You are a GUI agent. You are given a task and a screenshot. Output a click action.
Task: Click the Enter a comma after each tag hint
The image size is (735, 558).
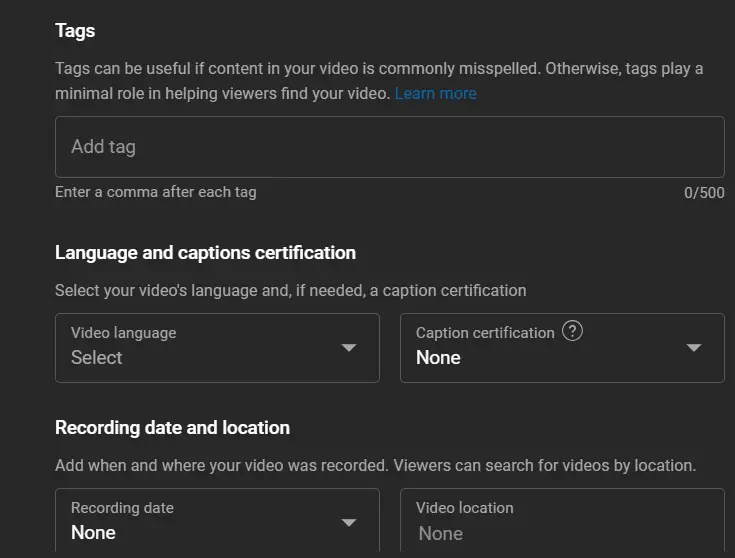pos(155,192)
